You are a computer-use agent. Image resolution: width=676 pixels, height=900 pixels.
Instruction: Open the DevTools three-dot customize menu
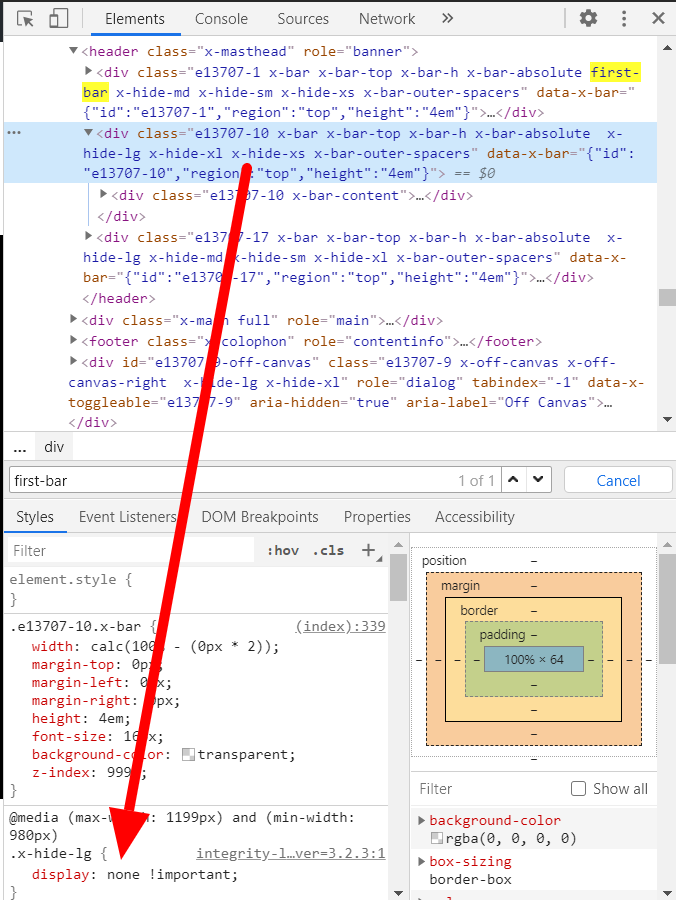624,19
